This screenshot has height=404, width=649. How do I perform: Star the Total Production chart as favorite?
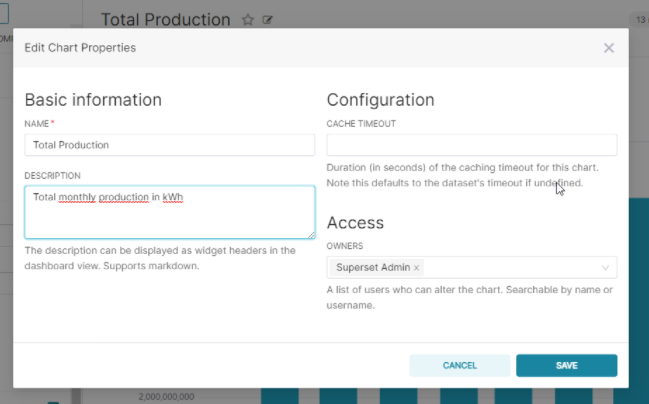click(248, 19)
